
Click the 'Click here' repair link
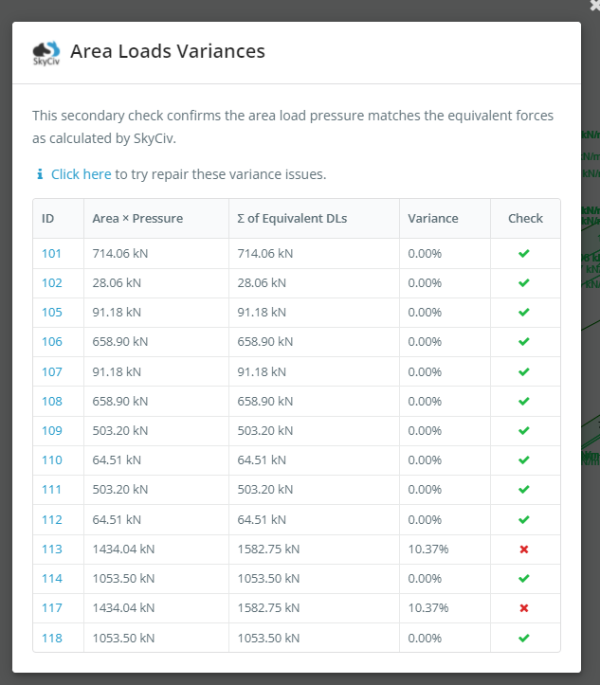click(81, 174)
